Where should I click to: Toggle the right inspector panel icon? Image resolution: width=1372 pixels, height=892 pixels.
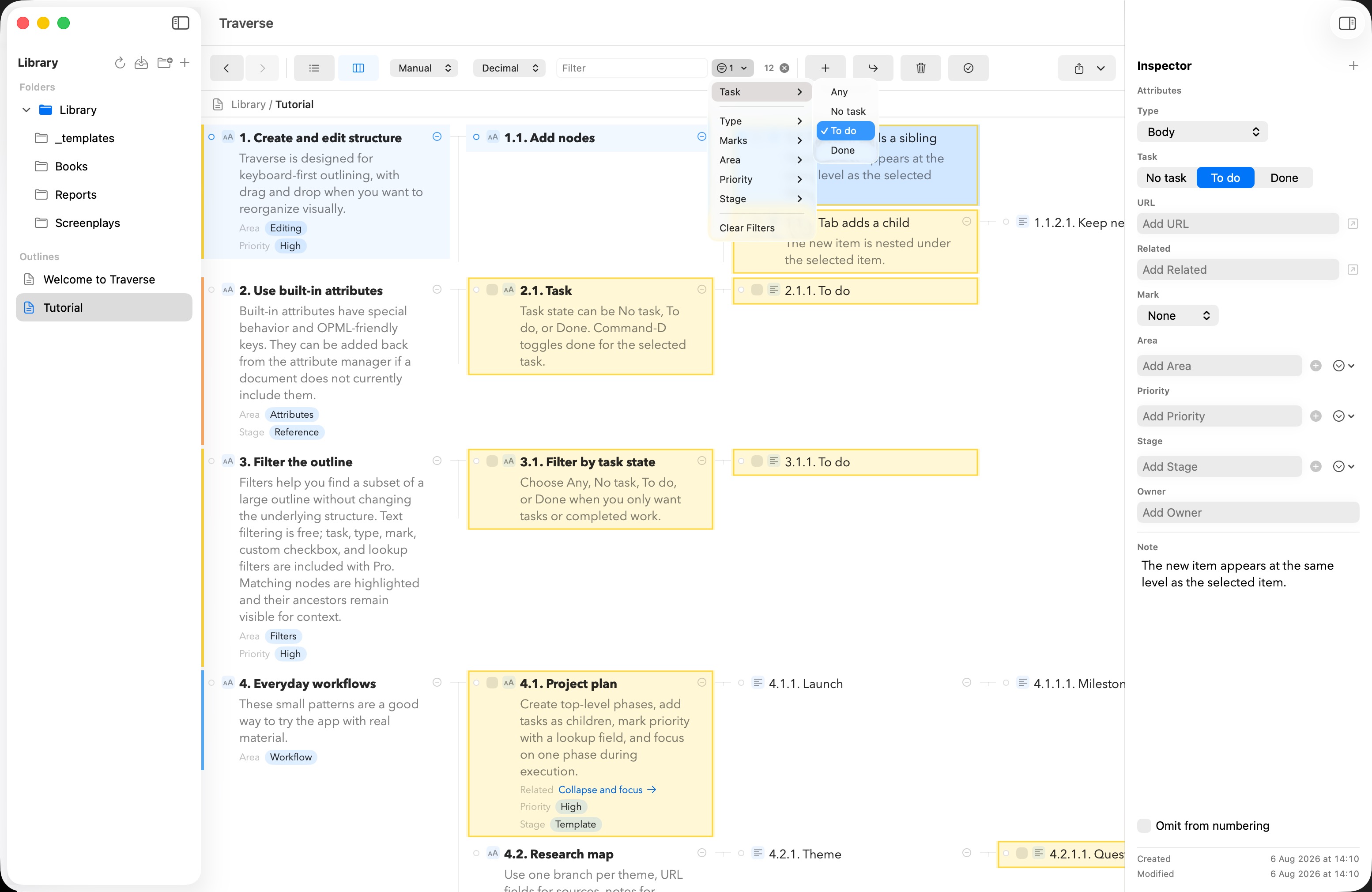click(1347, 23)
